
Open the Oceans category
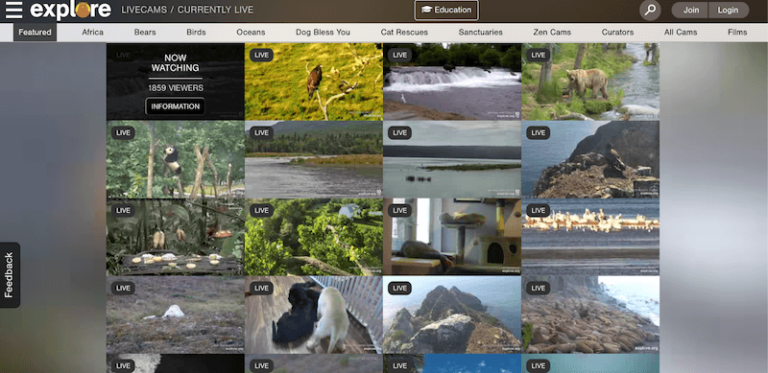pyautogui.click(x=251, y=32)
